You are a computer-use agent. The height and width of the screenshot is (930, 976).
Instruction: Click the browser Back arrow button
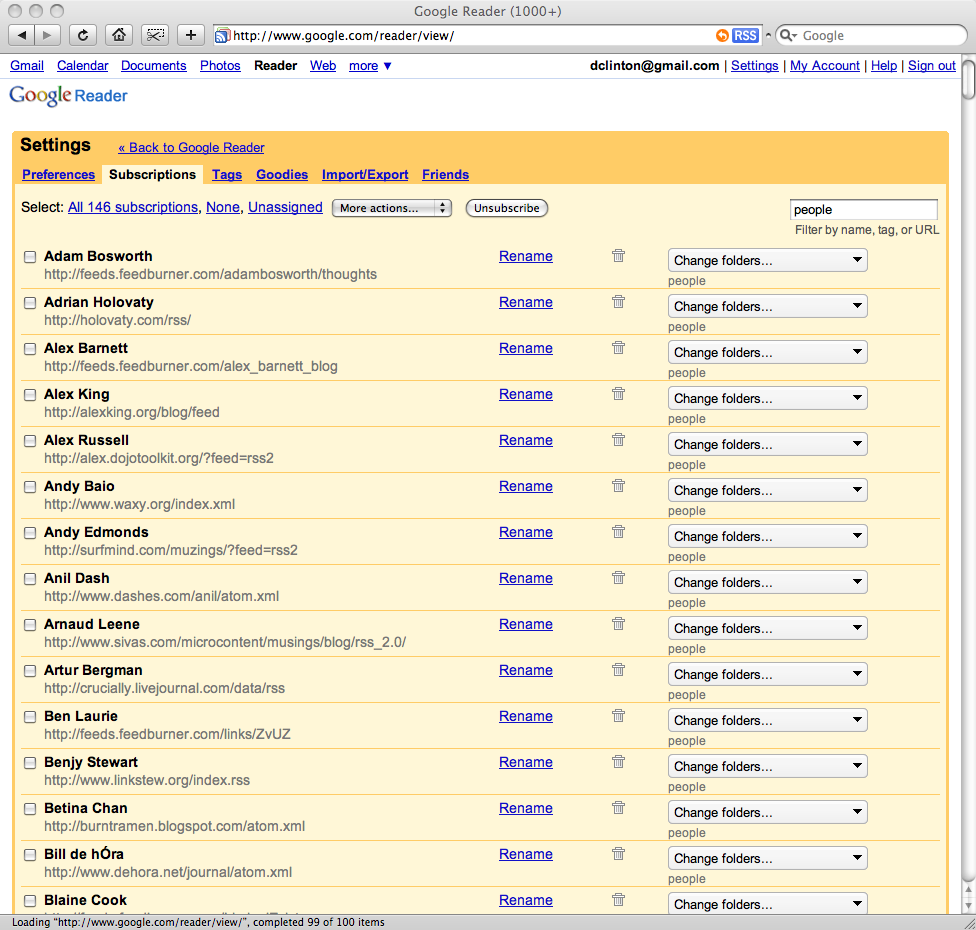click(22, 35)
